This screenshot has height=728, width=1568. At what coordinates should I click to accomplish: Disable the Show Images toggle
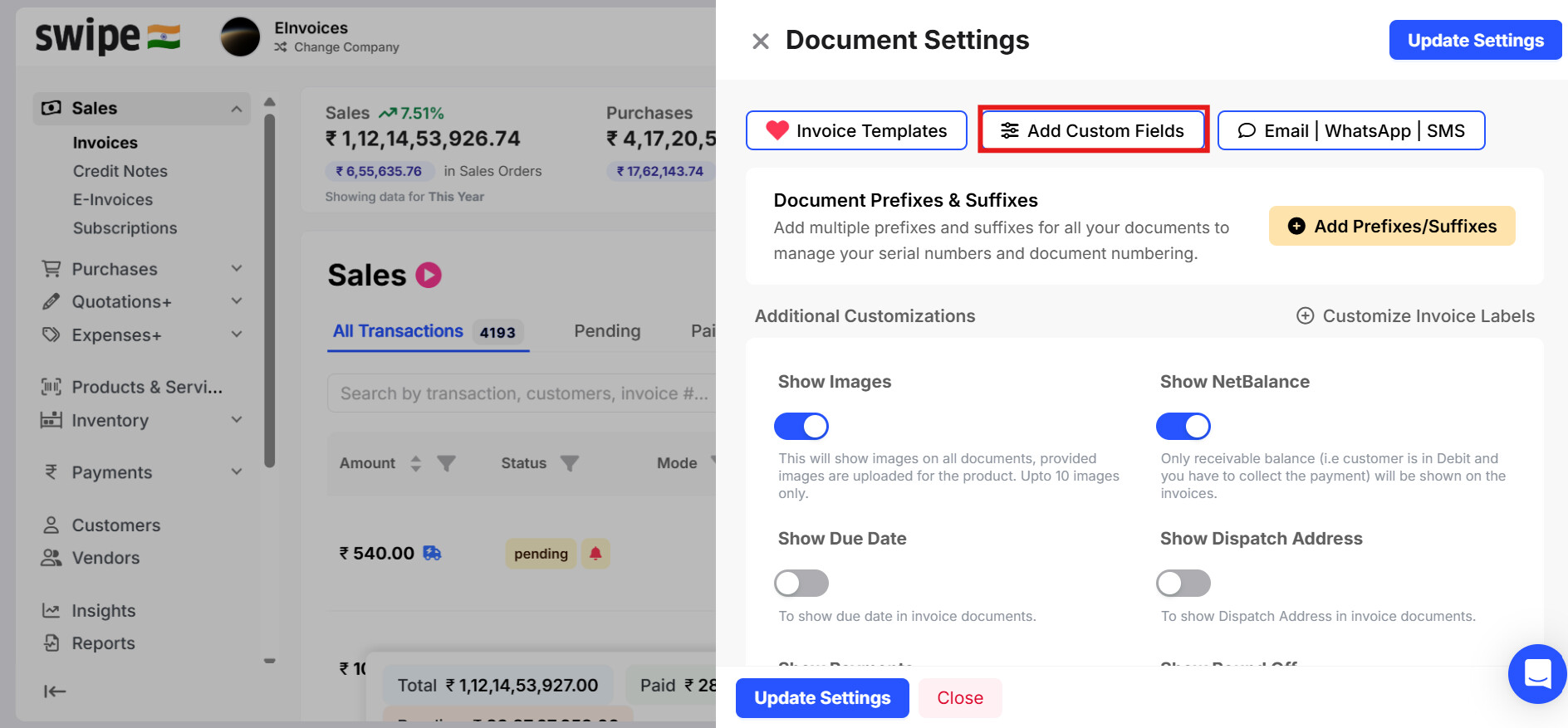[x=801, y=426]
